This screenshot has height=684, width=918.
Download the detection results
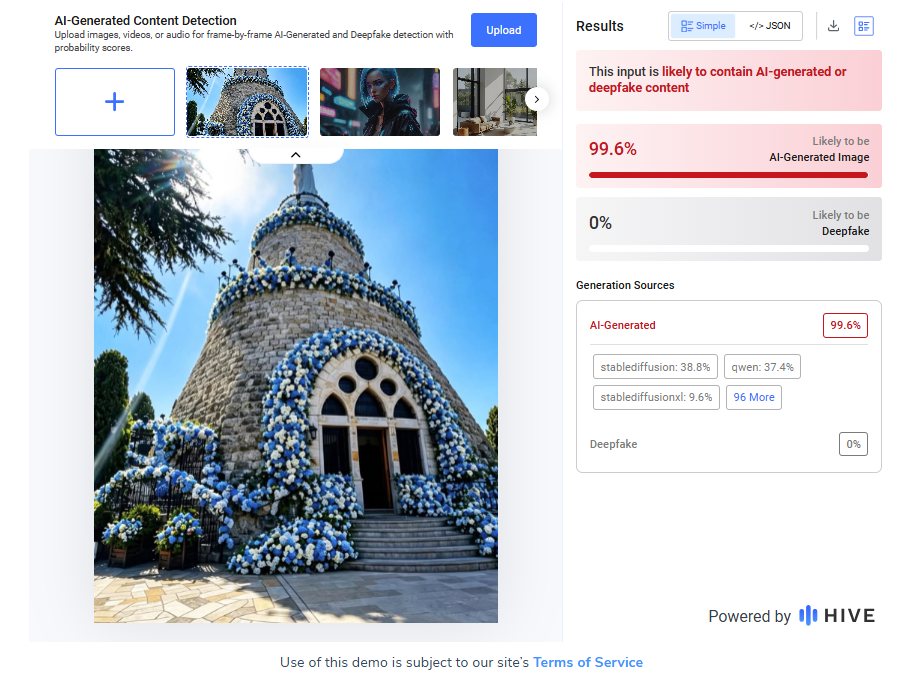[x=833, y=26]
